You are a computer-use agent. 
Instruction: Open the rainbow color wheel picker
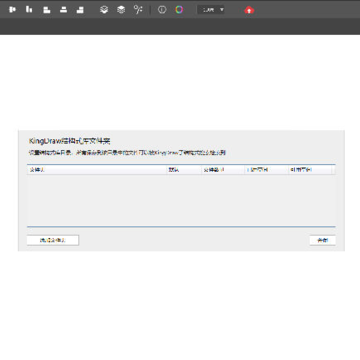(x=179, y=10)
